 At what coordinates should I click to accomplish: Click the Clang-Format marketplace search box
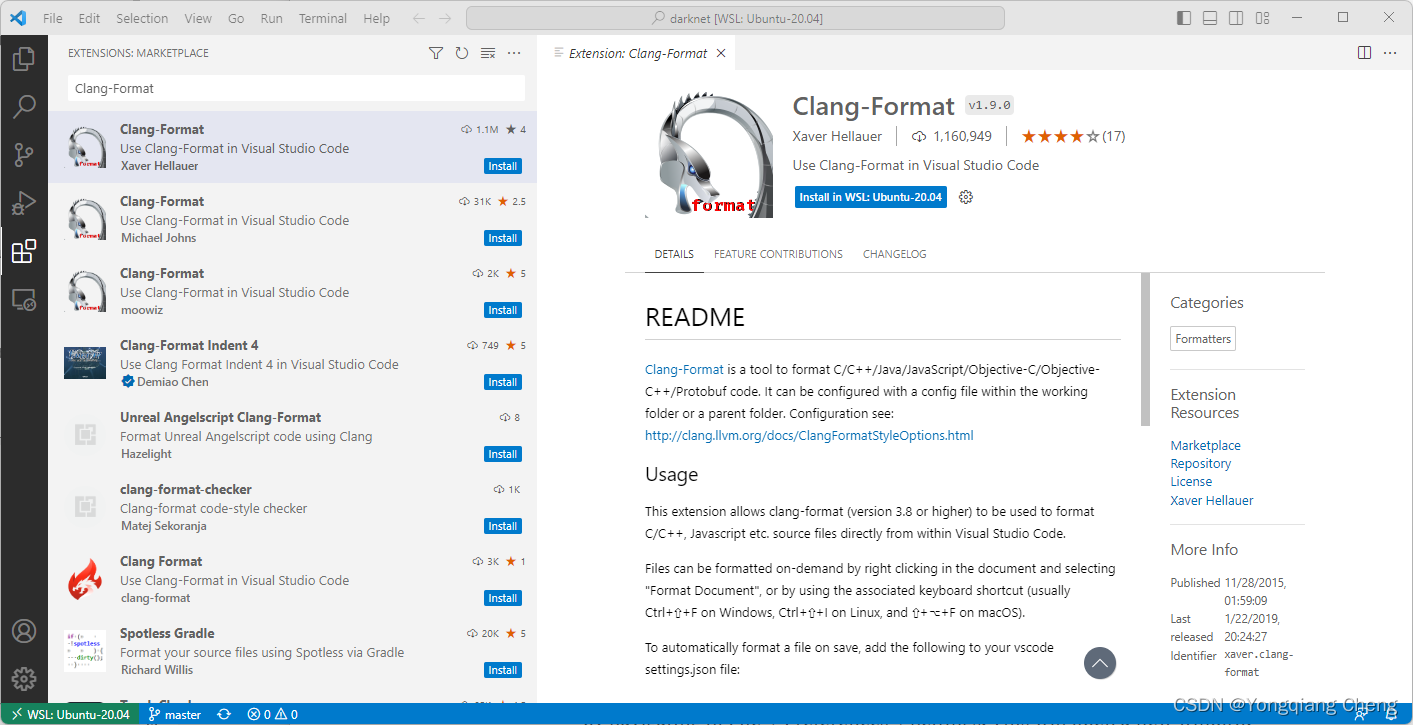[297, 88]
